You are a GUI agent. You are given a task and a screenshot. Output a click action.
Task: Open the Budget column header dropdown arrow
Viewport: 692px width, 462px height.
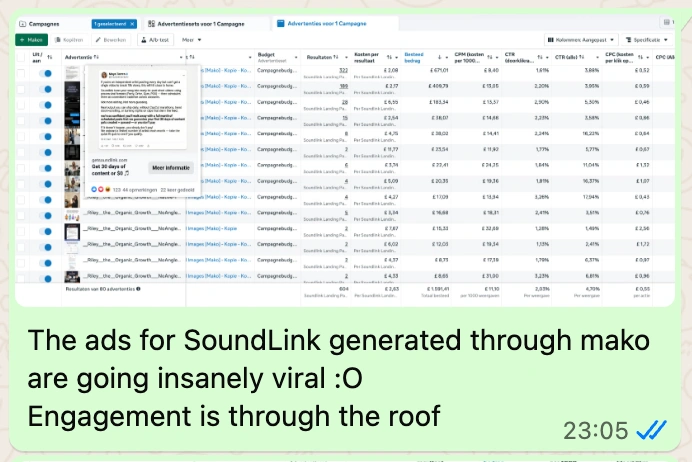[x=296, y=58]
